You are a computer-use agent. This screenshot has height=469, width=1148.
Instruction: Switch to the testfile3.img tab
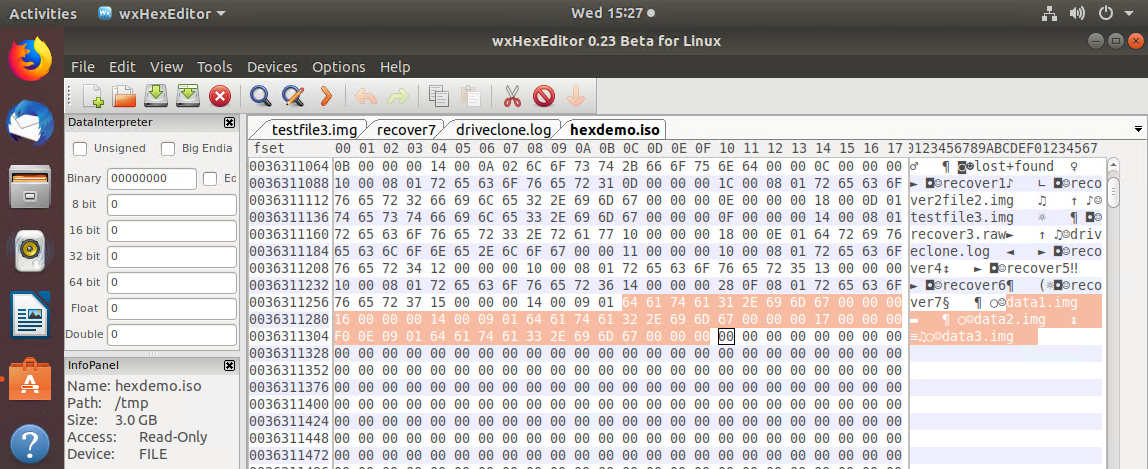(x=314, y=130)
